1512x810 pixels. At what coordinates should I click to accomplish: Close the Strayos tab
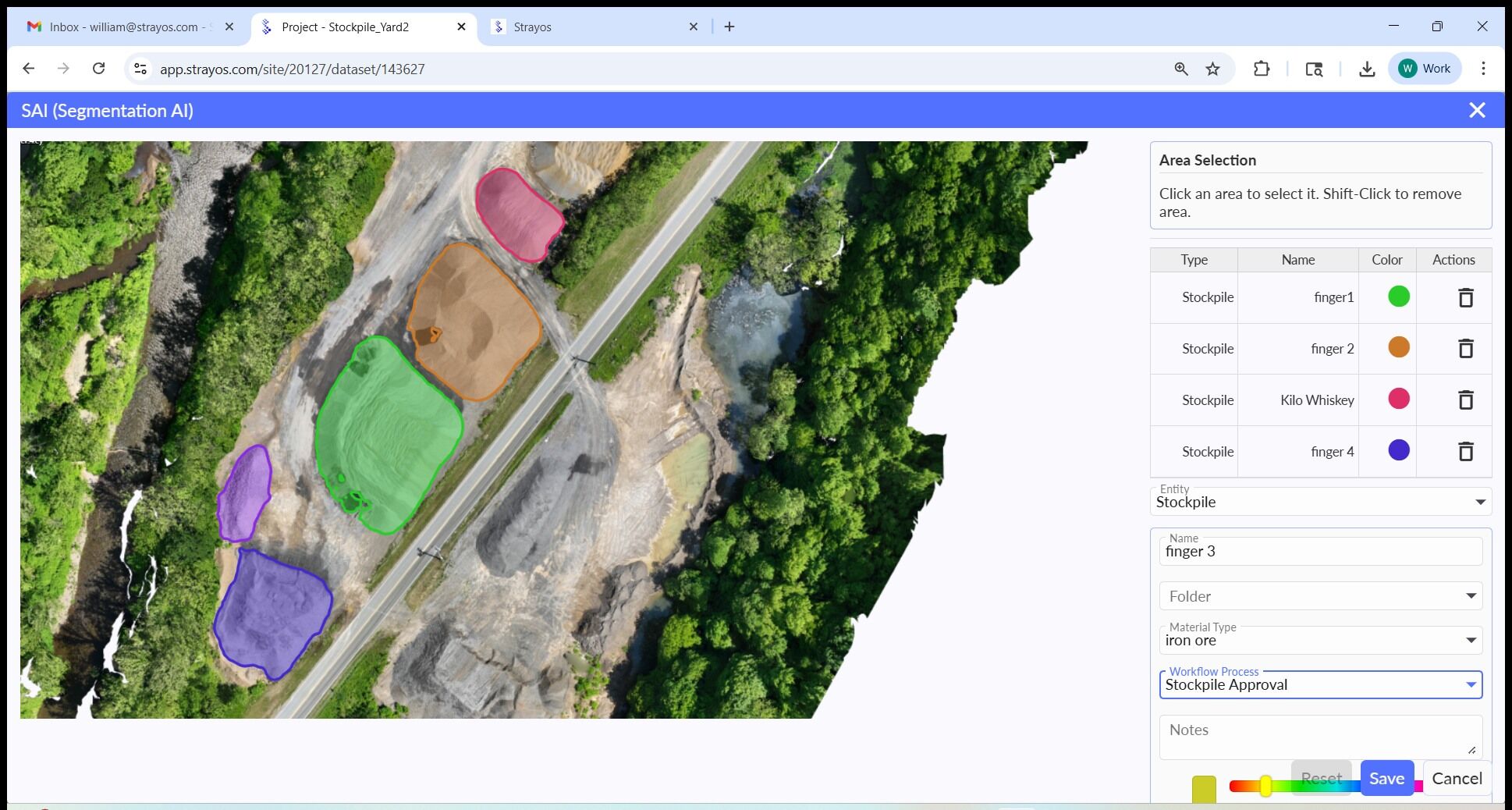[694, 27]
